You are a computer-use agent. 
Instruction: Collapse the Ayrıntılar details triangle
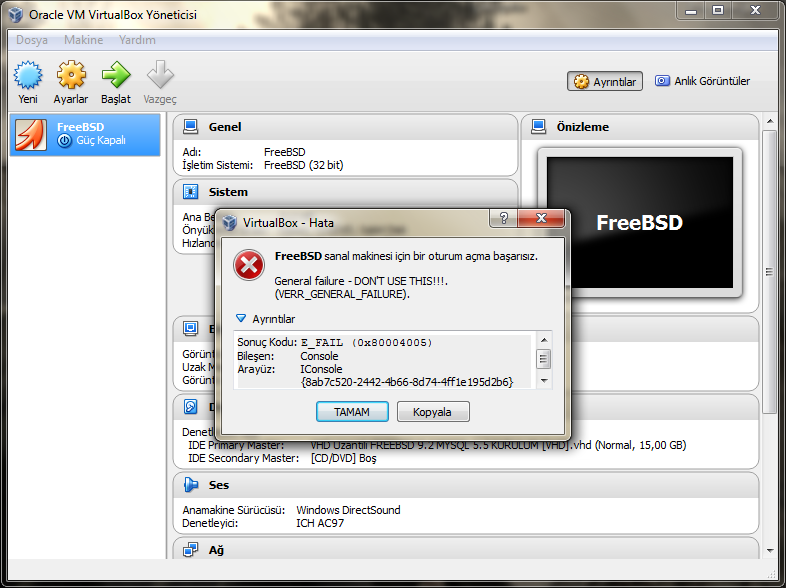coord(241,318)
